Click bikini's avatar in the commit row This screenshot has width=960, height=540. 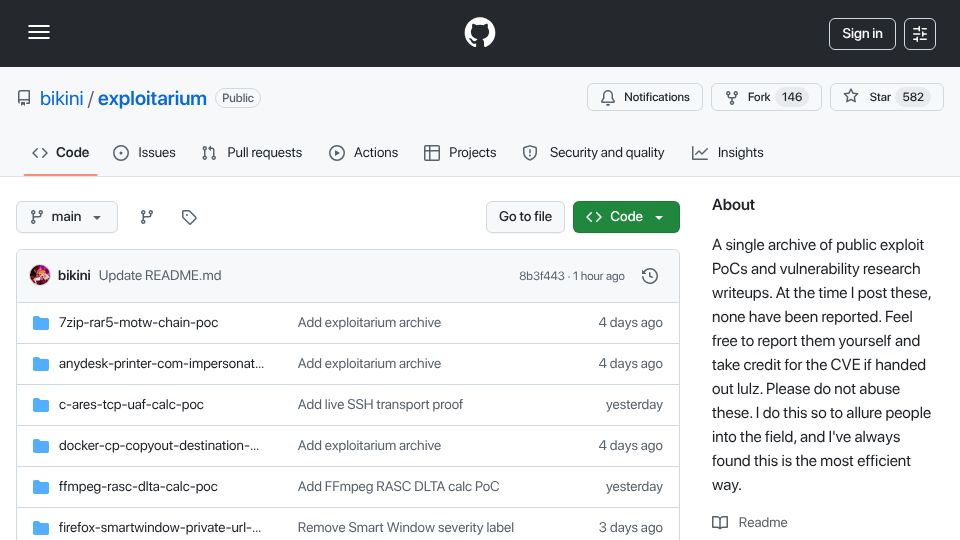pos(40,276)
